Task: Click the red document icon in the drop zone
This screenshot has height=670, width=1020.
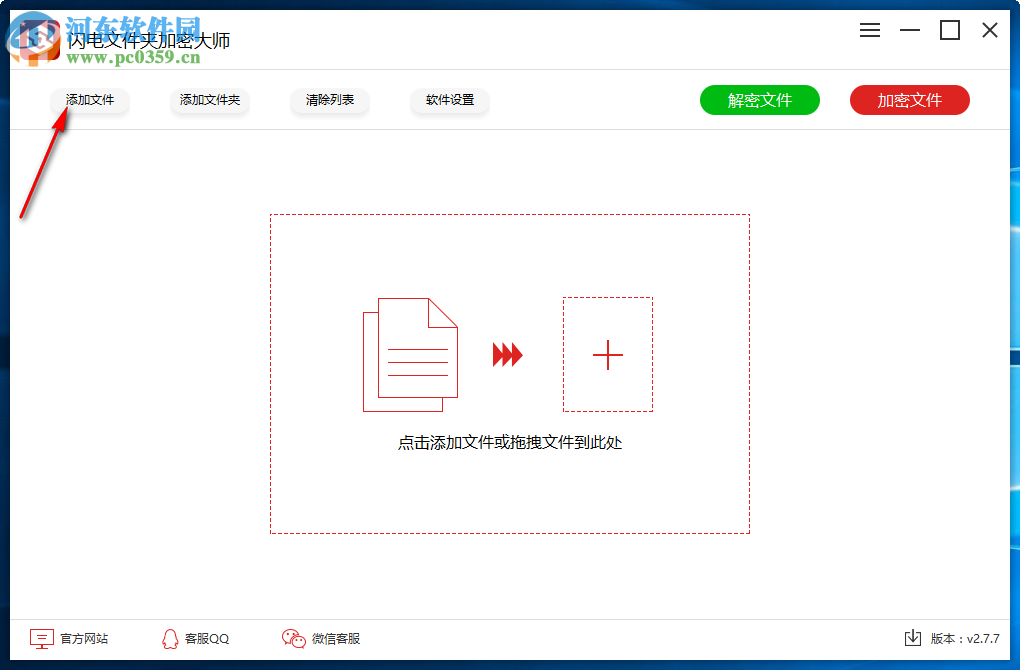Action: pyautogui.click(x=410, y=355)
